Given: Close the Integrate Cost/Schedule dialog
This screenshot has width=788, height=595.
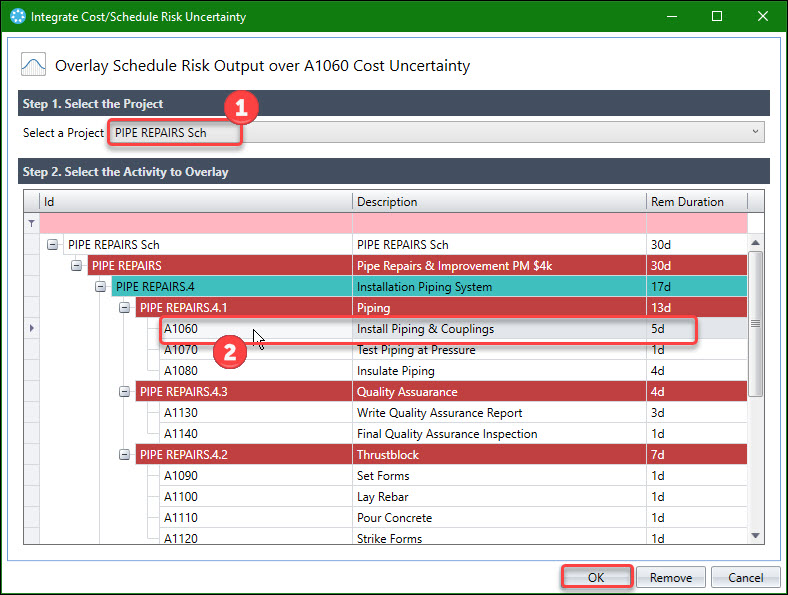Looking at the screenshot, I should 762,16.
